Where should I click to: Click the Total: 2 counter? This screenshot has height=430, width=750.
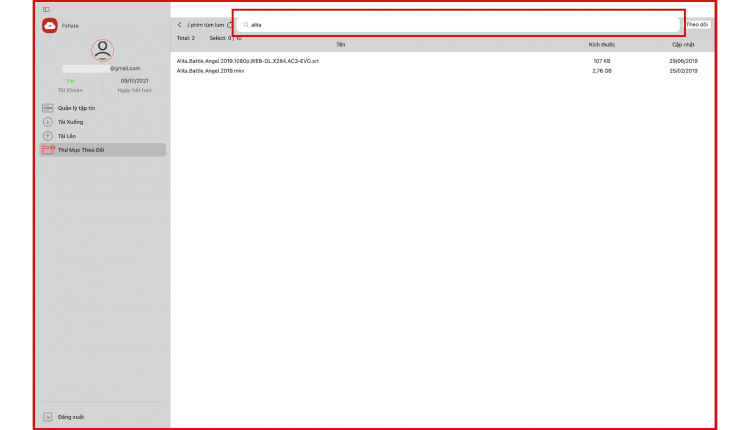(186, 38)
